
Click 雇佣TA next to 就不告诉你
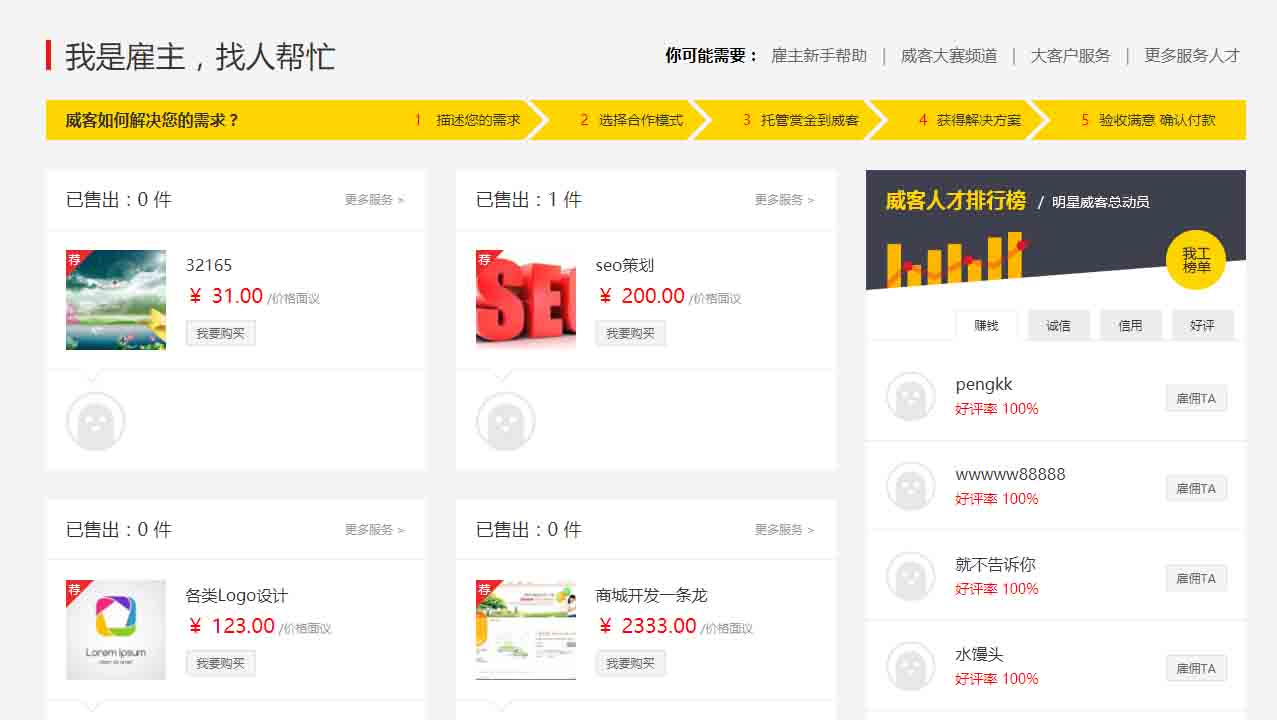(1195, 578)
